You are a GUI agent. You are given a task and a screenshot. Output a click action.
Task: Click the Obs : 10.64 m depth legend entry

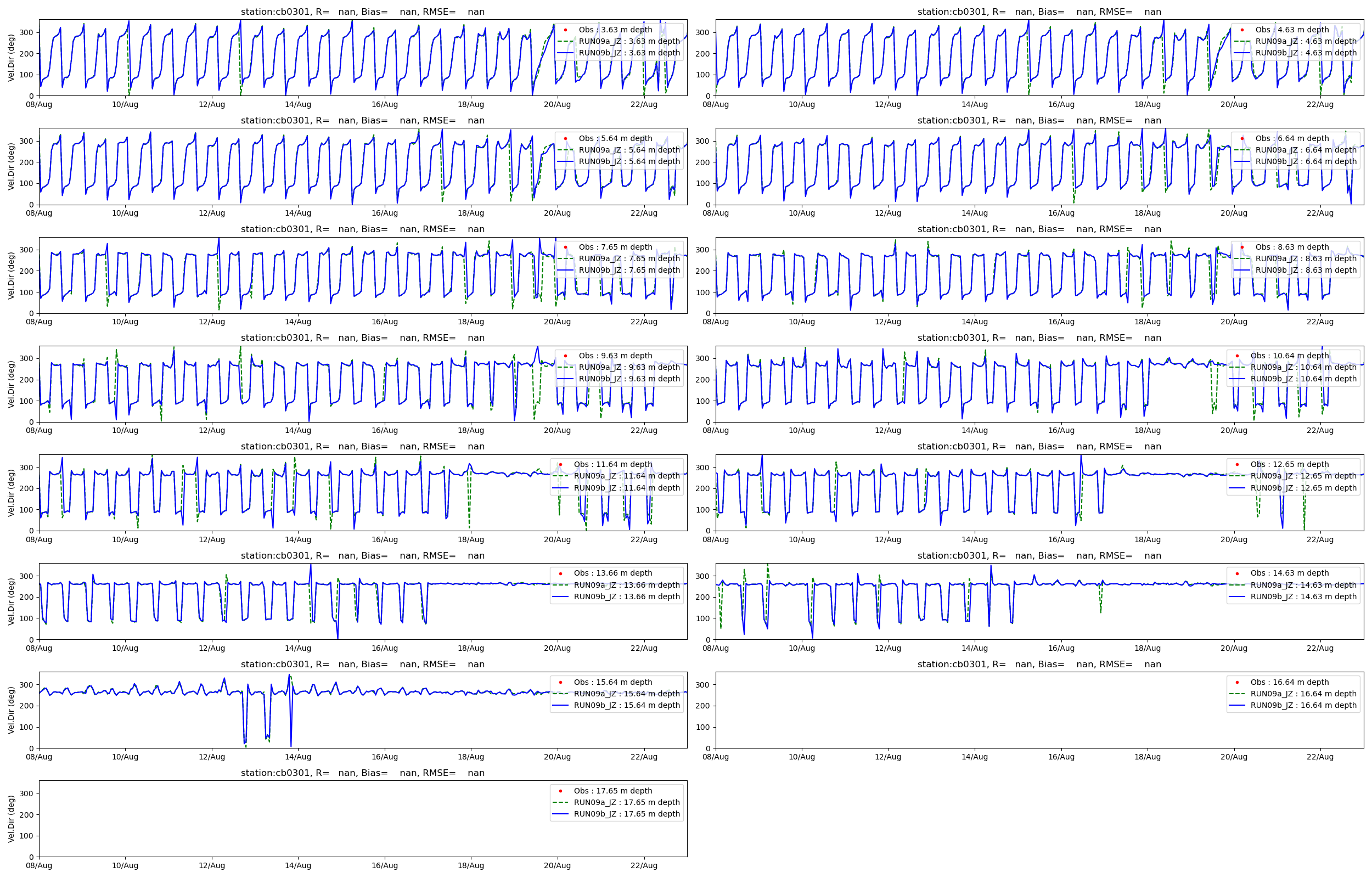1289,355
